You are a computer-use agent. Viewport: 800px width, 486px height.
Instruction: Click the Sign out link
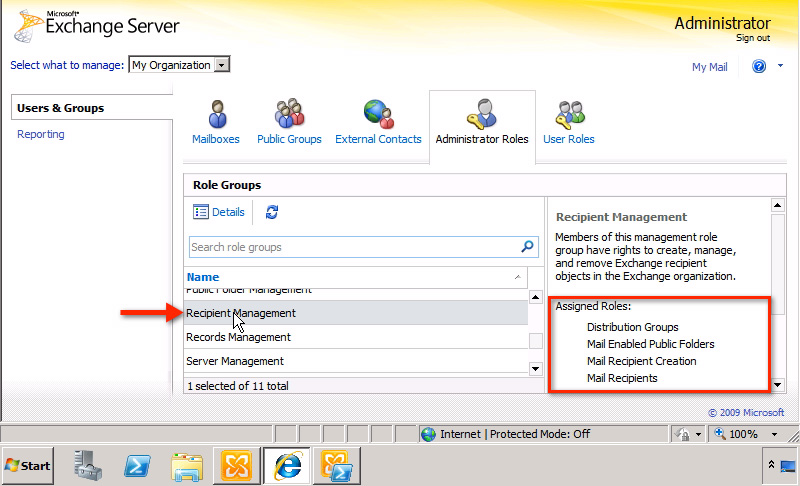pyautogui.click(x=753, y=38)
